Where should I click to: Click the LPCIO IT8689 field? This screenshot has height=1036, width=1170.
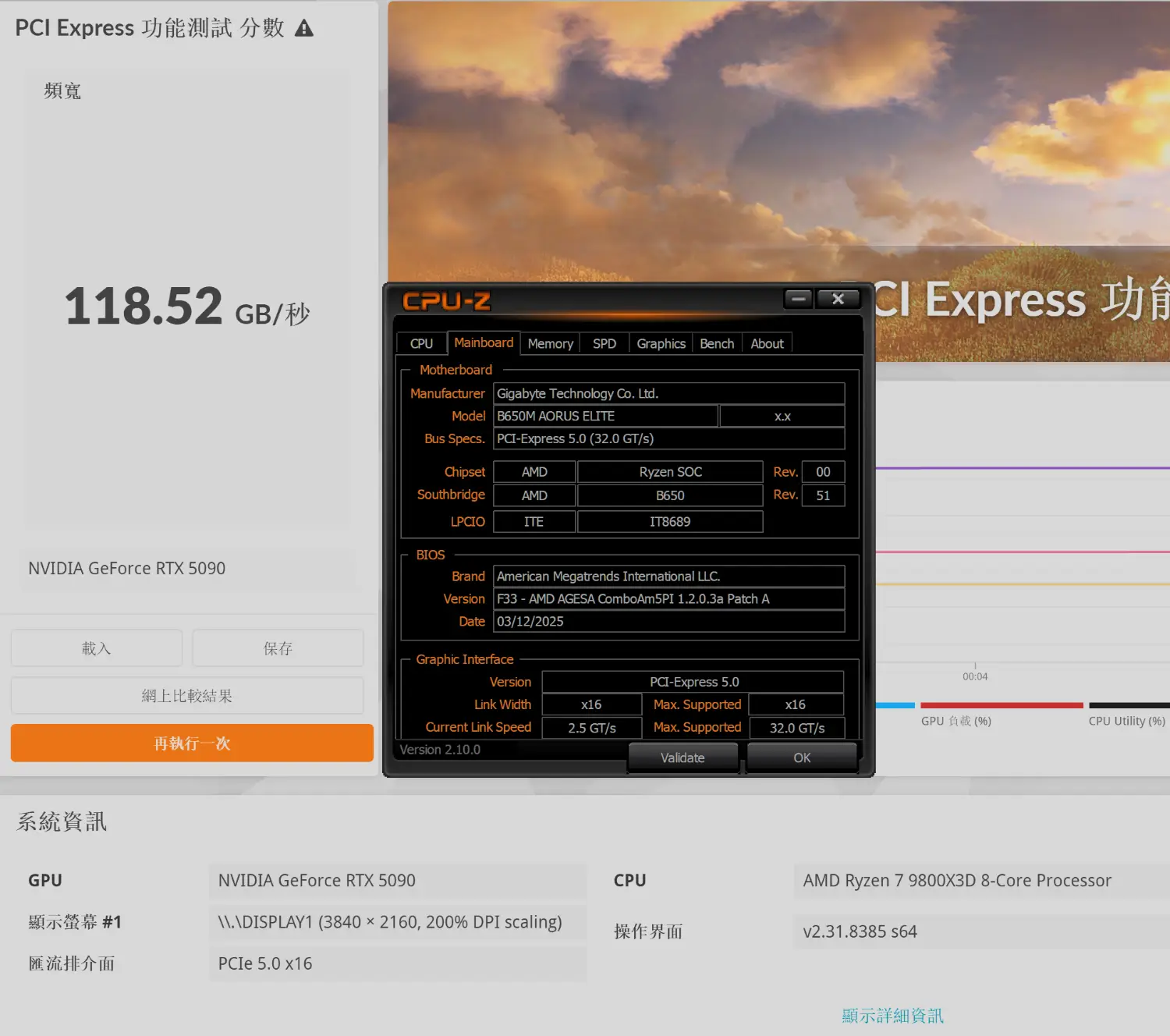[670, 521]
